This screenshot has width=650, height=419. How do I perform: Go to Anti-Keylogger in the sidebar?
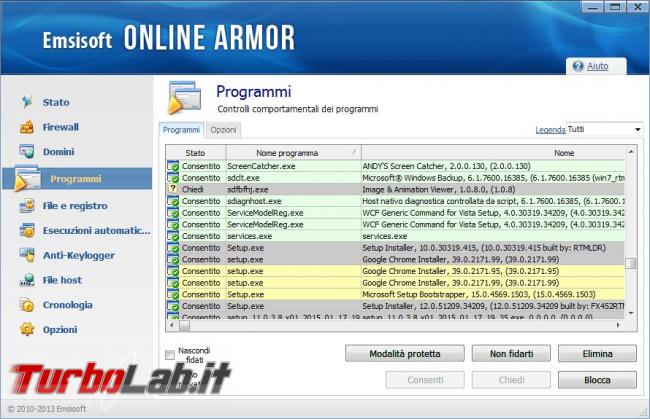point(79,255)
